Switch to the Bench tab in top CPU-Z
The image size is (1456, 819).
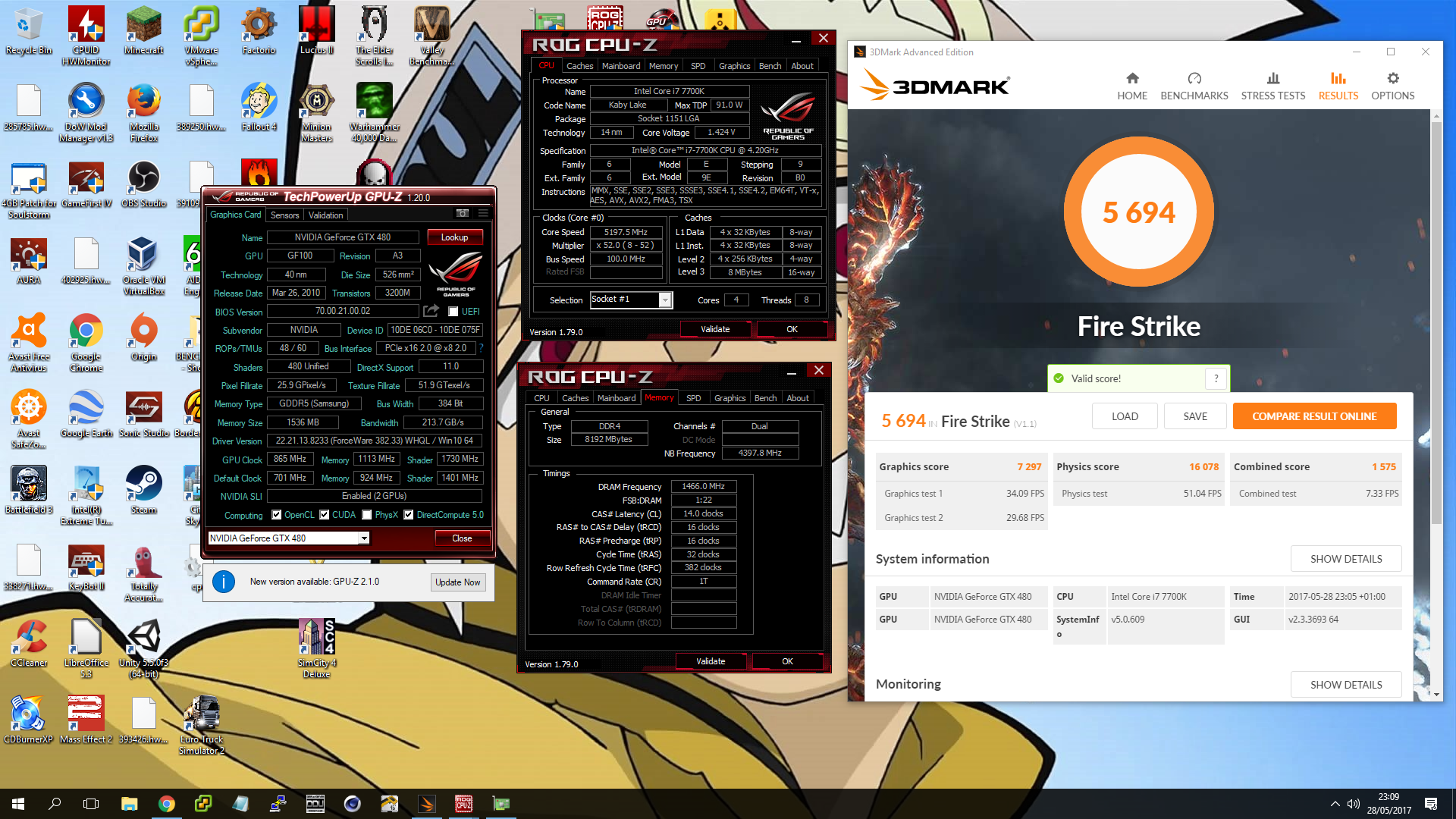(x=770, y=66)
